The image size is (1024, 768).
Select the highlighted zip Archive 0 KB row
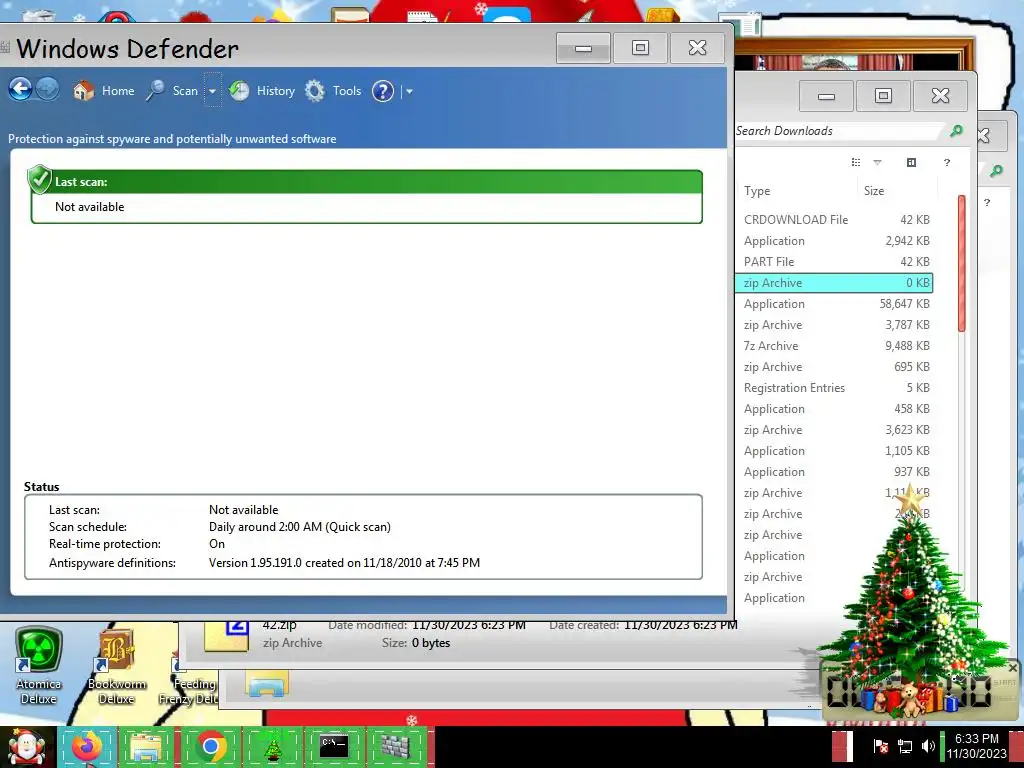pos(835,283)
